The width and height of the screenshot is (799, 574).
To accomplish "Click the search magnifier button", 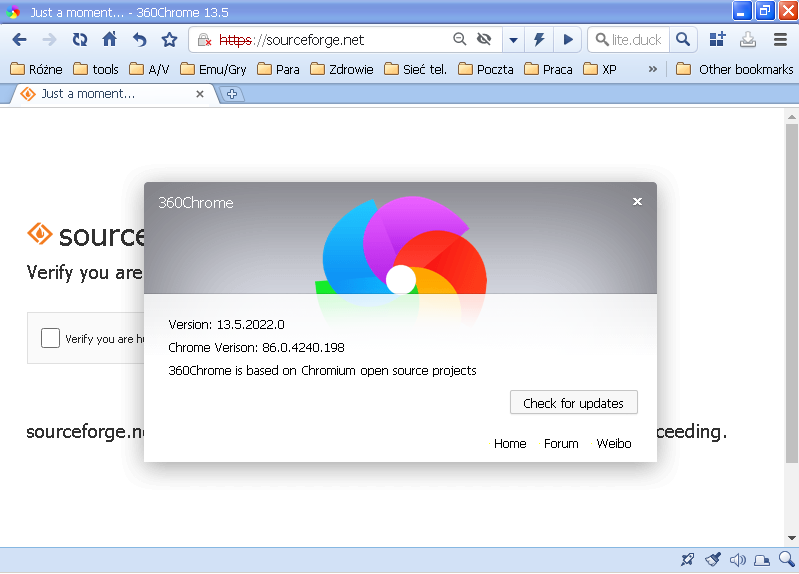I will tap(683, 40).
